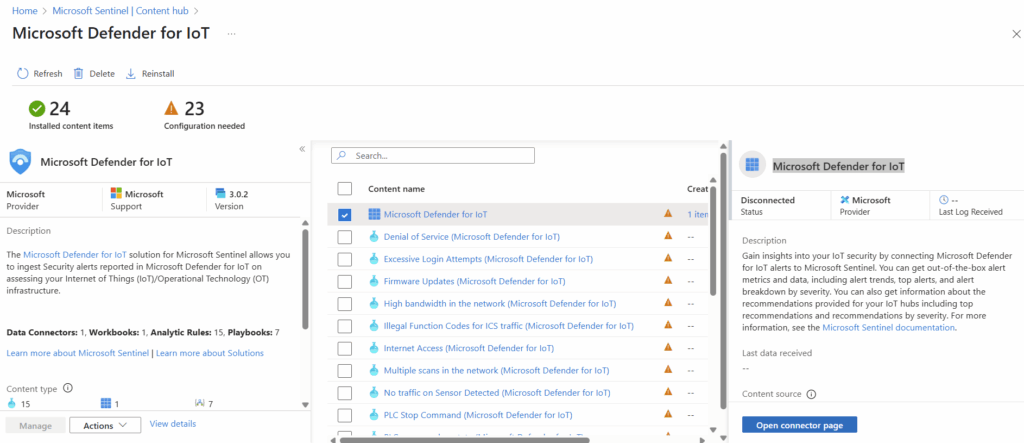Go to Home breadcrumb
Screen dimensions: 1024x443
point(25,10)
